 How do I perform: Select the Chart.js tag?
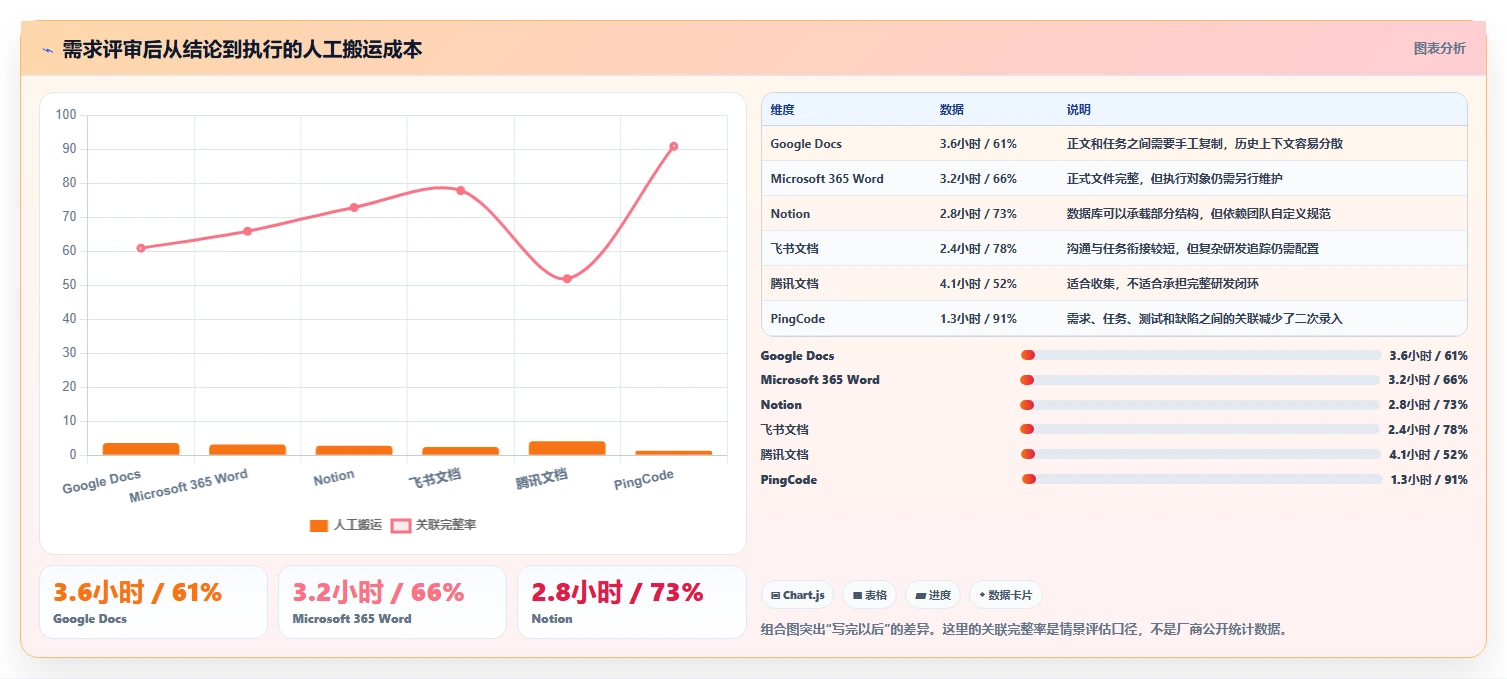click(797, 595)
